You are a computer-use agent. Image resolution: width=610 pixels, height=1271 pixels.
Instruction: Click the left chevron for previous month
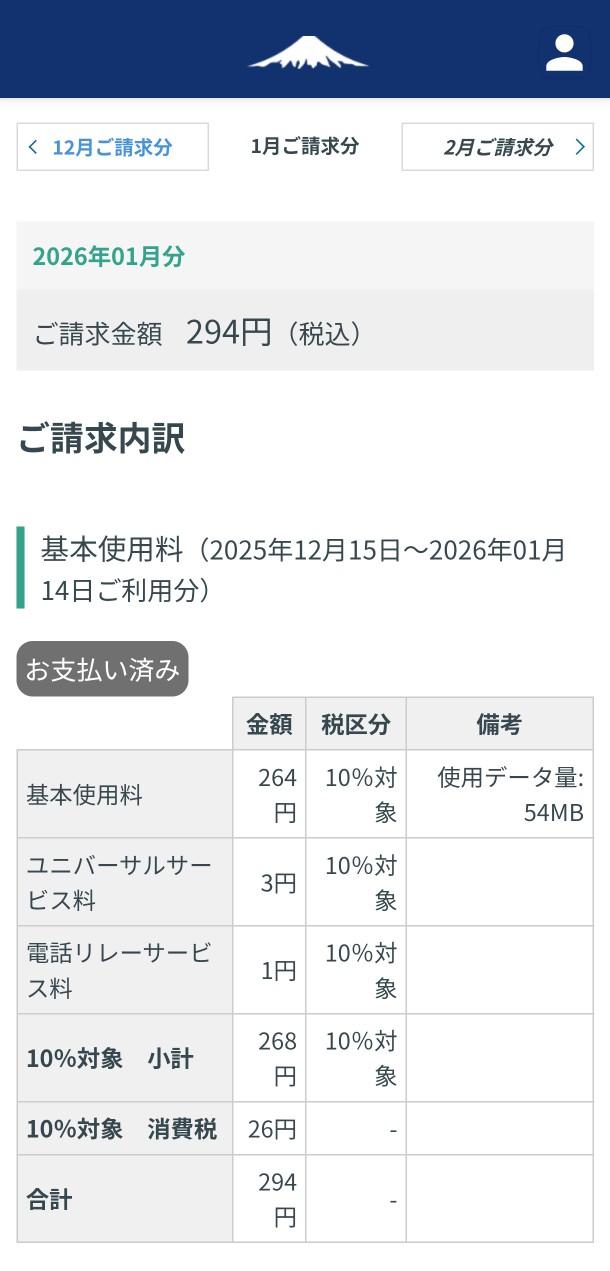[33, 147]
